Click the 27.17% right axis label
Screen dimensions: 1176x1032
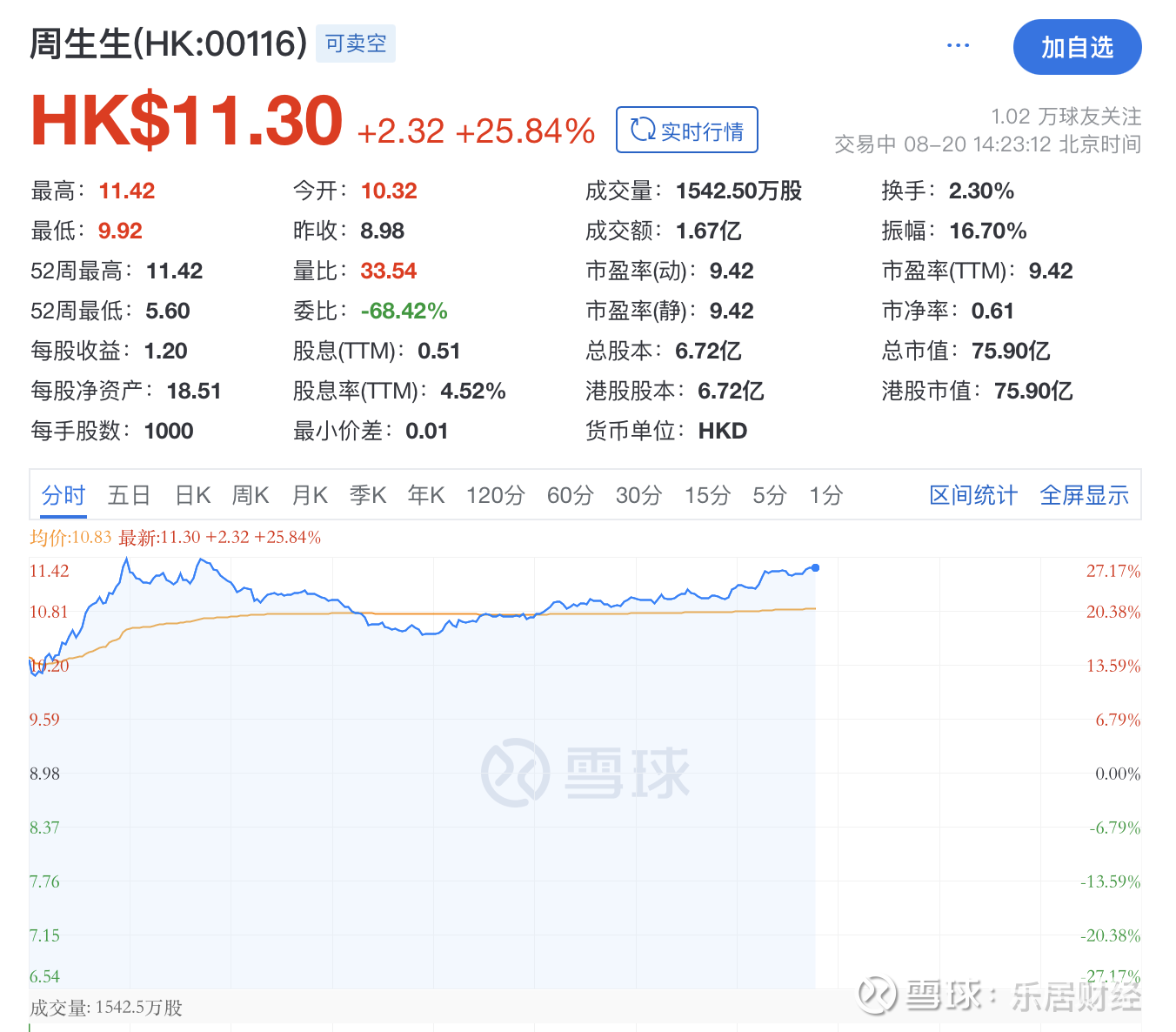1113,571
